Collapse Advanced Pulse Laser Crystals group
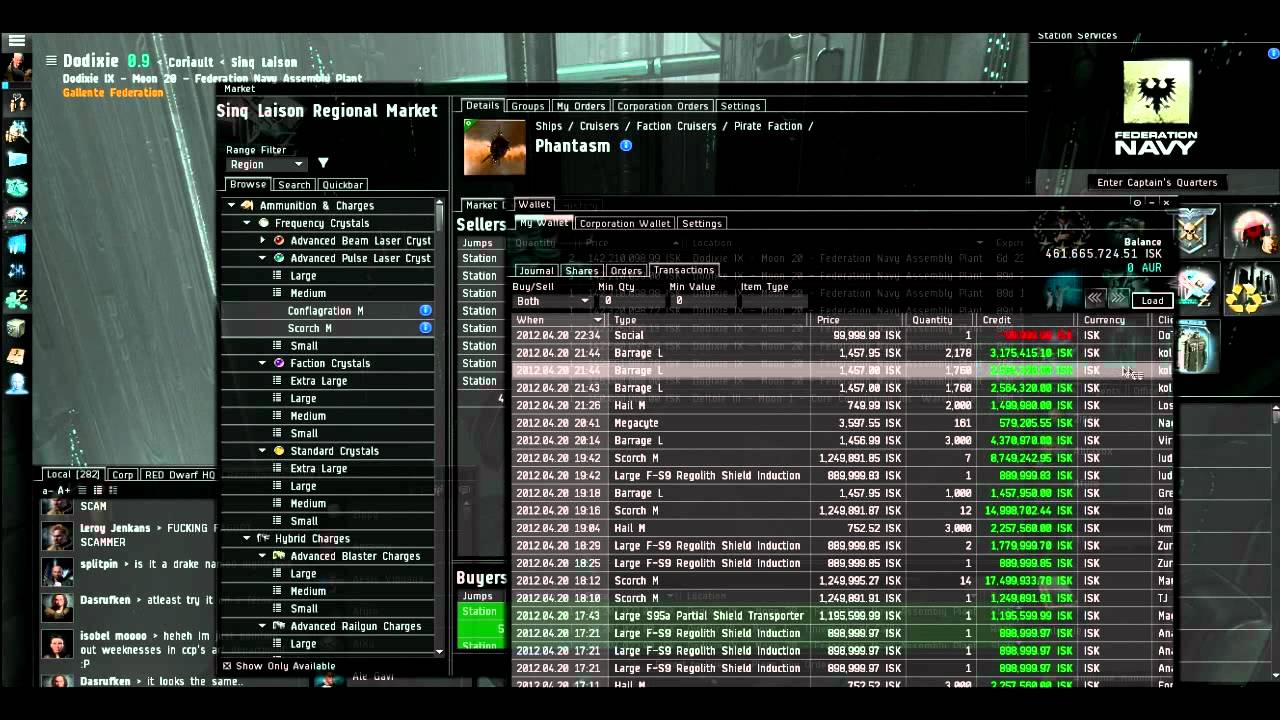 (263, 258)
